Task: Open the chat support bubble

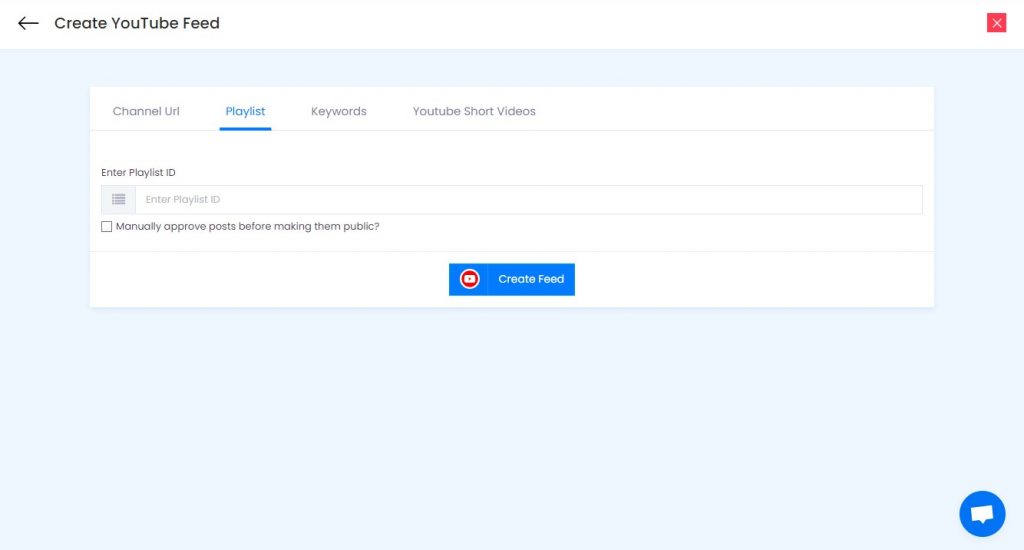Action: (982, 513)
